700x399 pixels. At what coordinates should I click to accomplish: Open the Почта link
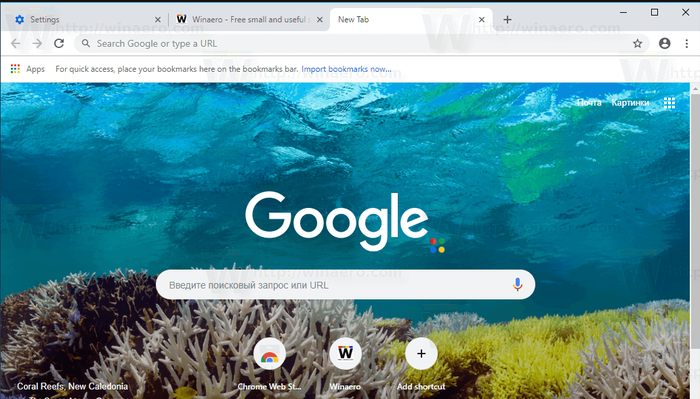click(589, 103)
